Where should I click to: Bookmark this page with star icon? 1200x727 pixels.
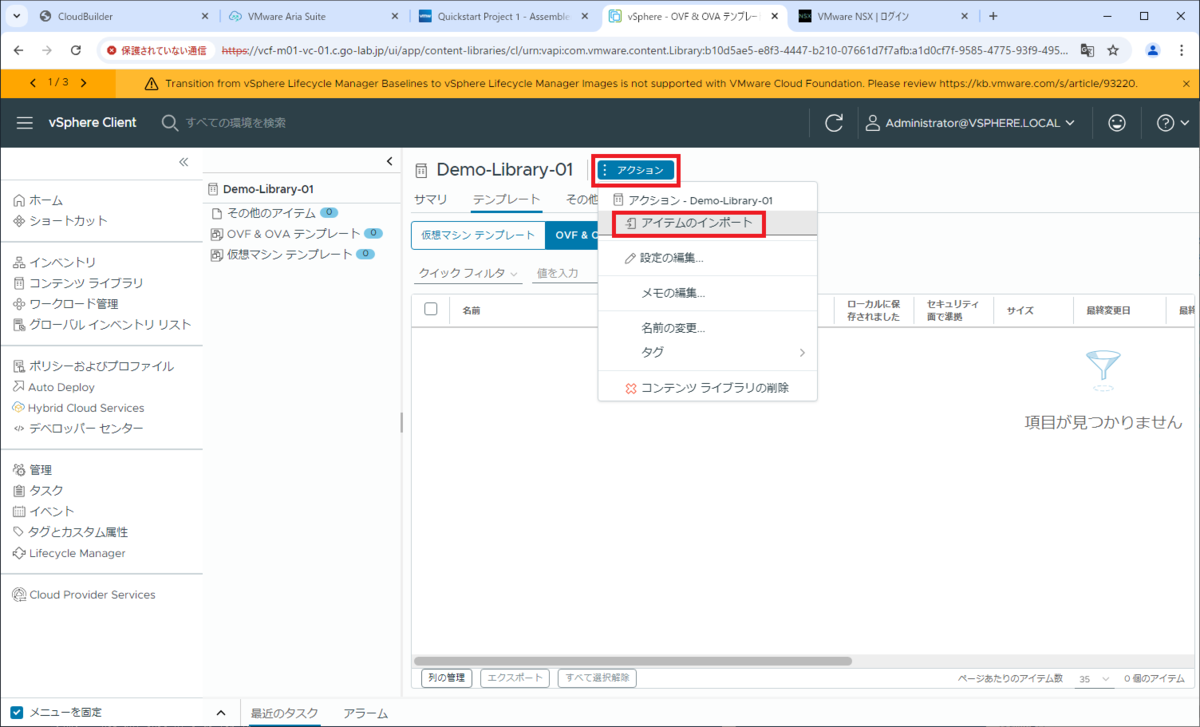click(x=1113, y=50)
